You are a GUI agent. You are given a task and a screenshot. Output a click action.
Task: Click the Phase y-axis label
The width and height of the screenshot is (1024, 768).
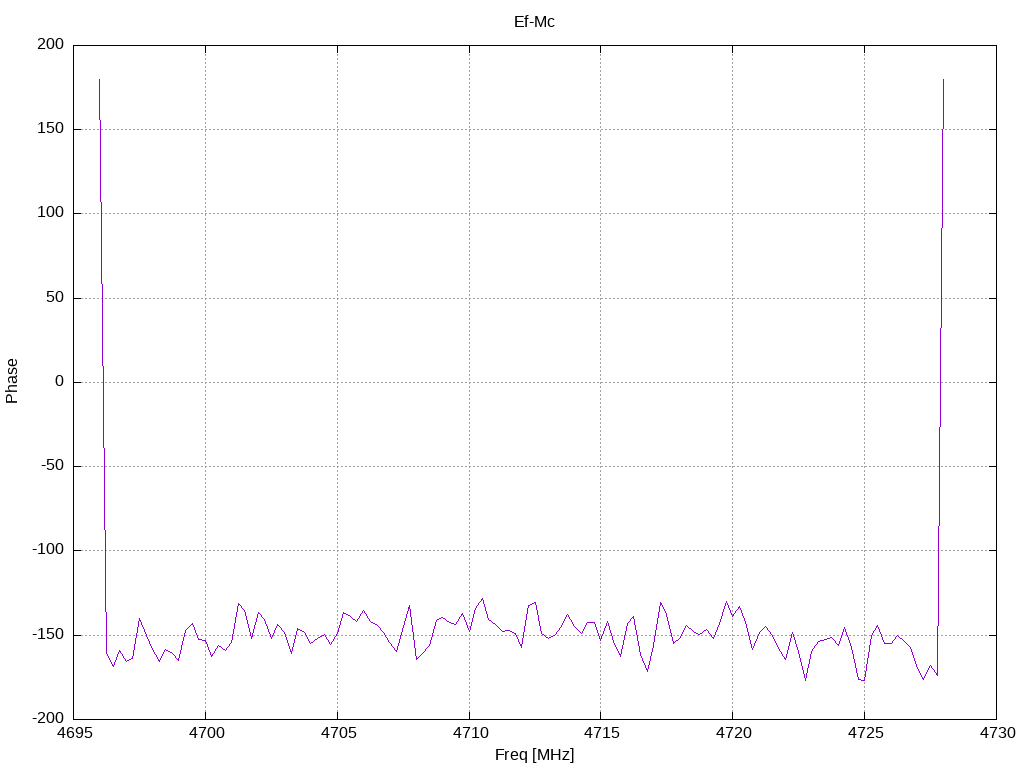pyautogui.click(x=12, y=381)
